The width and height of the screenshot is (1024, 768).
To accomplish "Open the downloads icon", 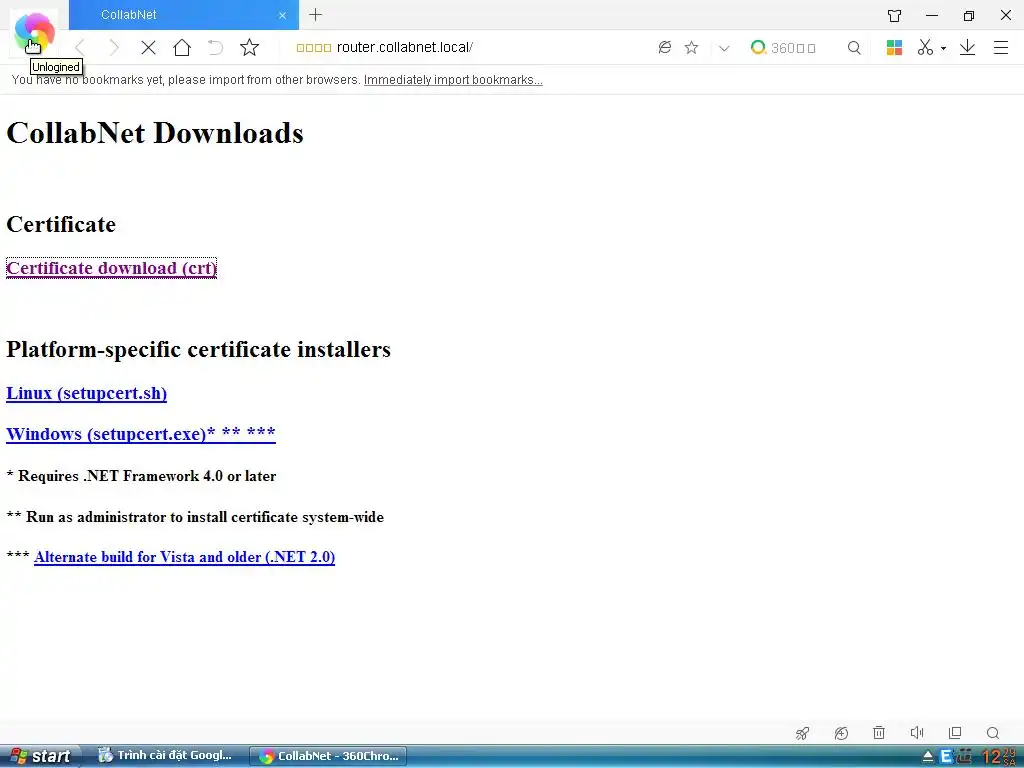I will pos(967,47).
